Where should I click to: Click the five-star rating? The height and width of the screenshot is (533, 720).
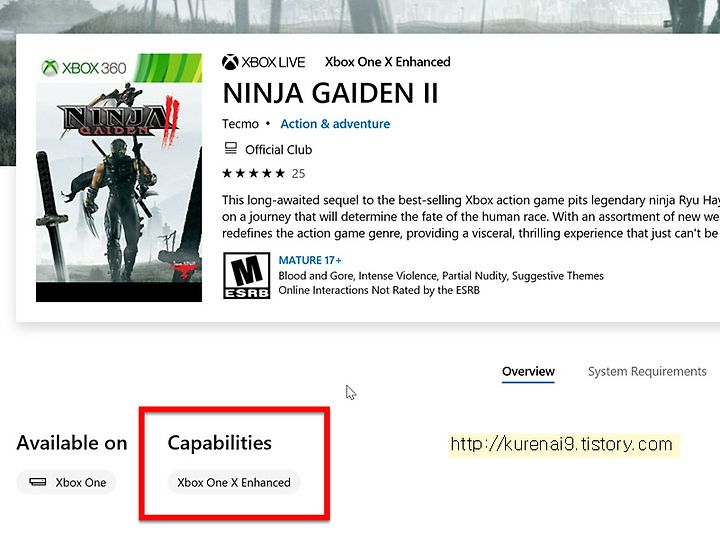click(253, 174)
